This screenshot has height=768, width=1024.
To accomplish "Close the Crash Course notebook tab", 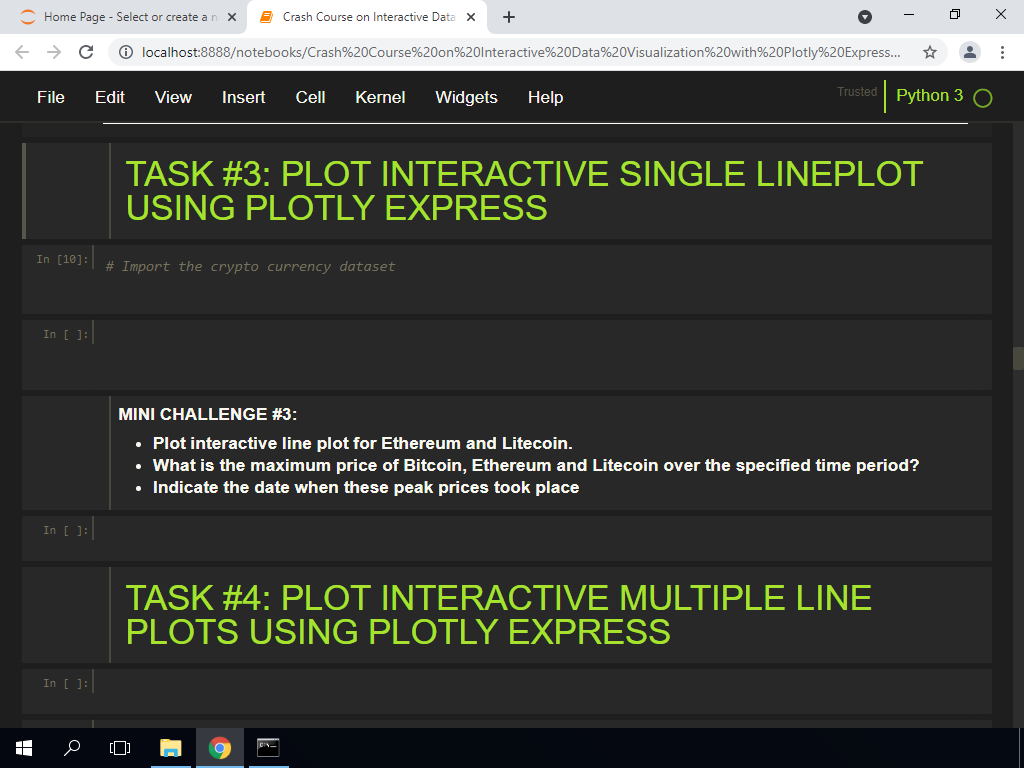I will [x=471, y=17].
